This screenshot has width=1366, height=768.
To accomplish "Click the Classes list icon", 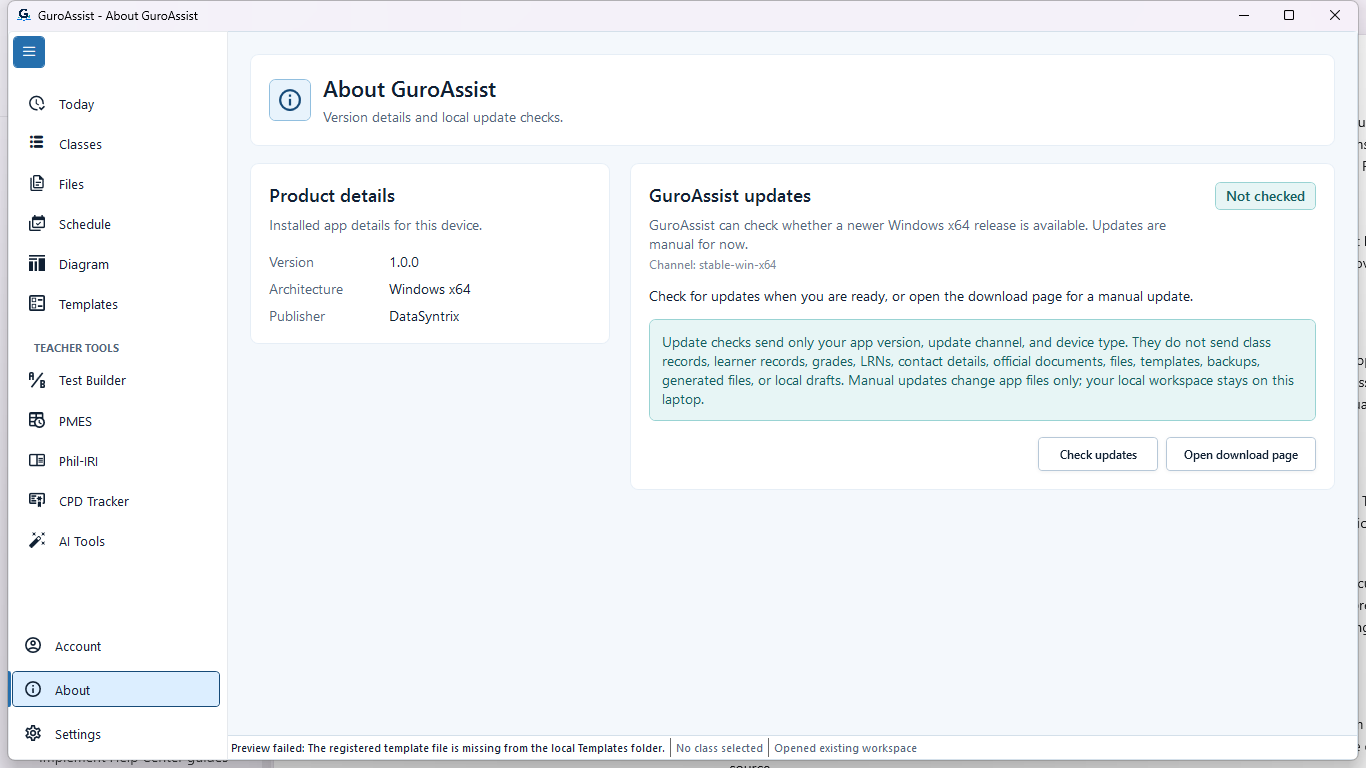I will click(37, 143).
